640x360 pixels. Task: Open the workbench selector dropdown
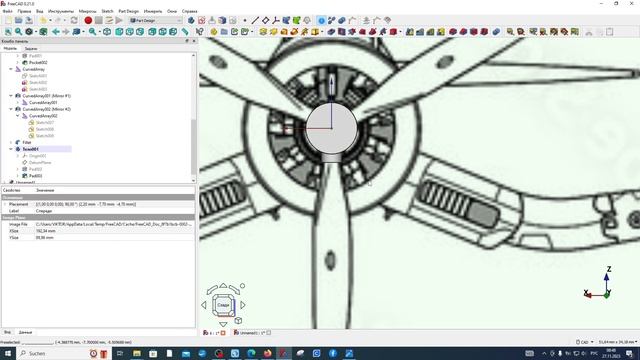(156, 20)
